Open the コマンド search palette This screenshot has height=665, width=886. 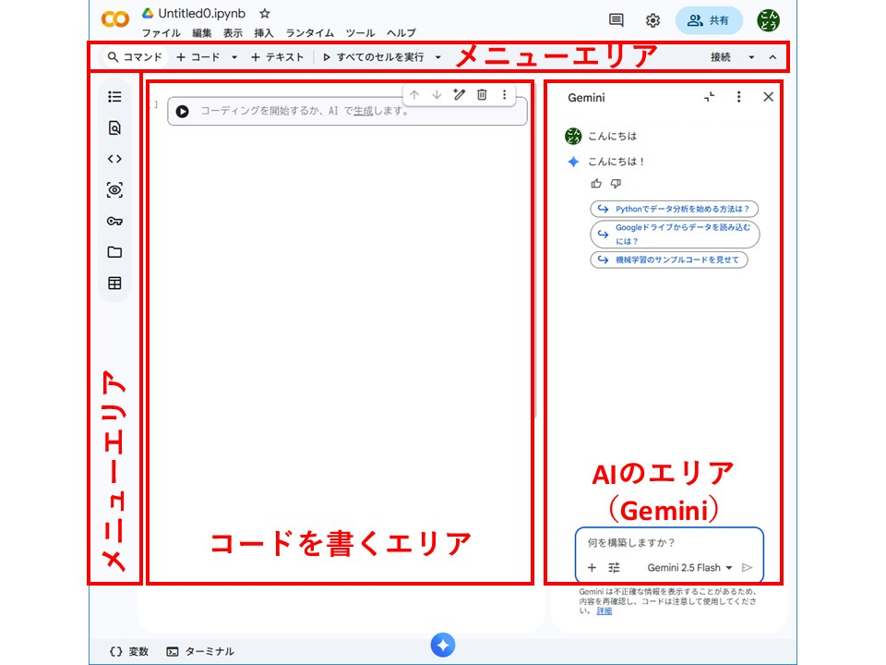(135, 57)
